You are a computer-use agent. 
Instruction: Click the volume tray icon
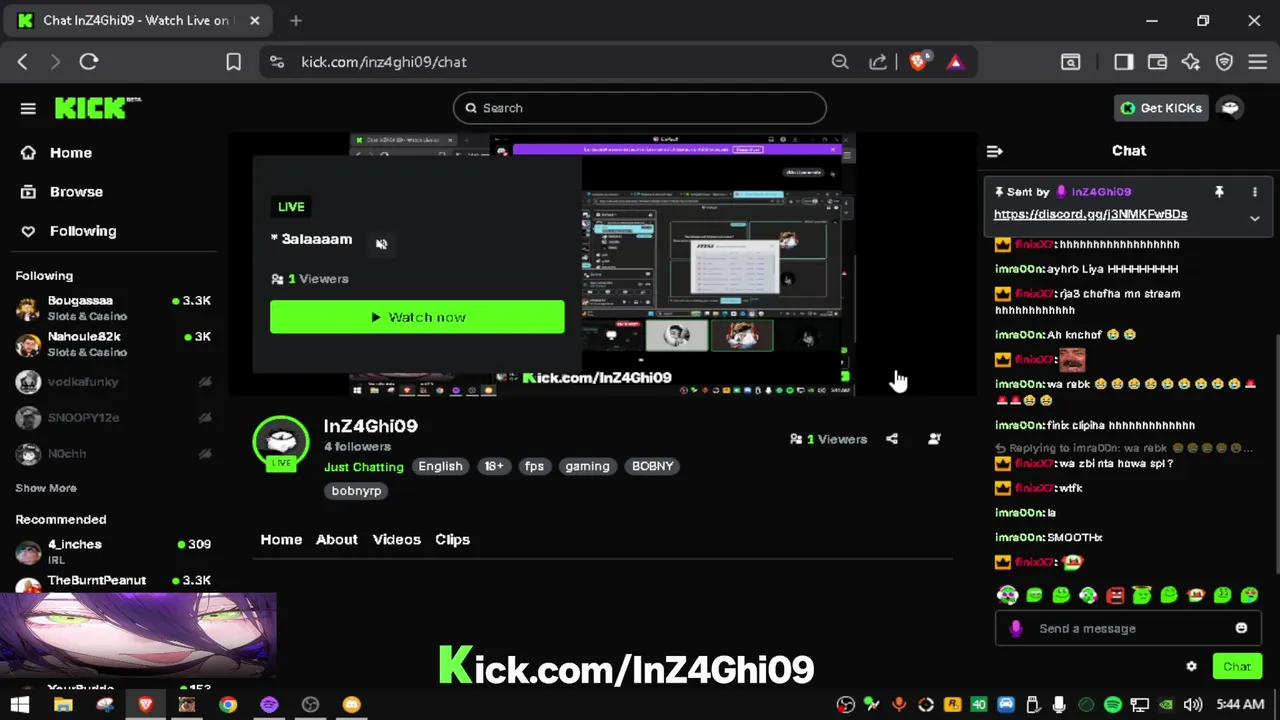point(1193,705)
